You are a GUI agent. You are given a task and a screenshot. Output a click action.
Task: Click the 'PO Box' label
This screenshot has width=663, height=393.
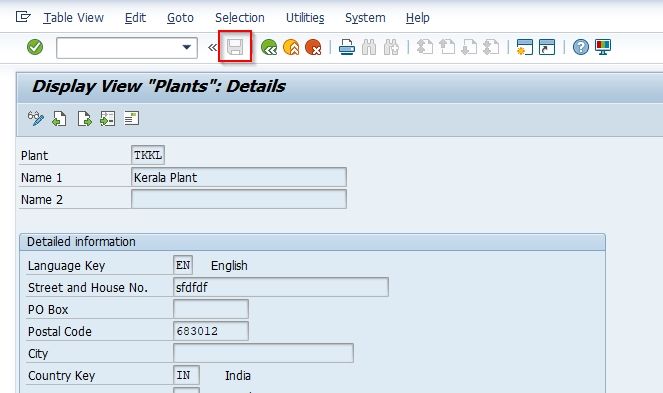click(x=48, y=310)
